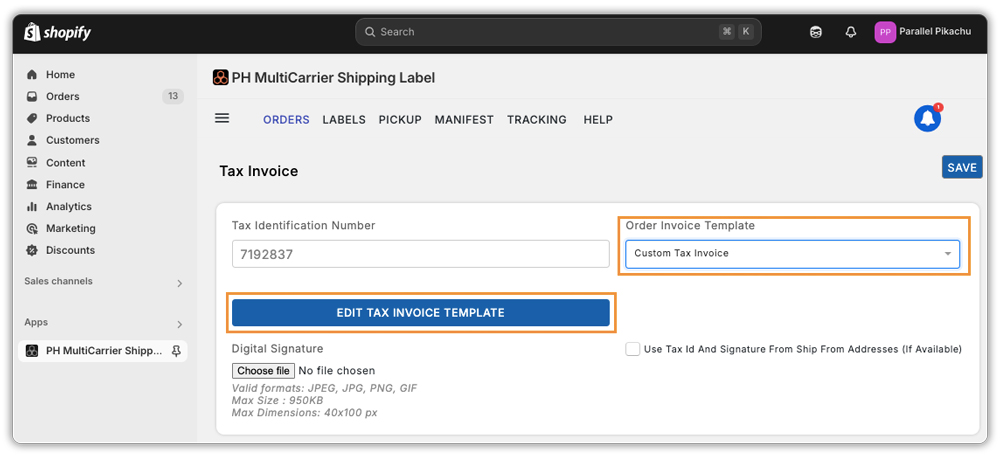Click the Orders count badge 13
1000x456 pixels.
tap(173, 96)
